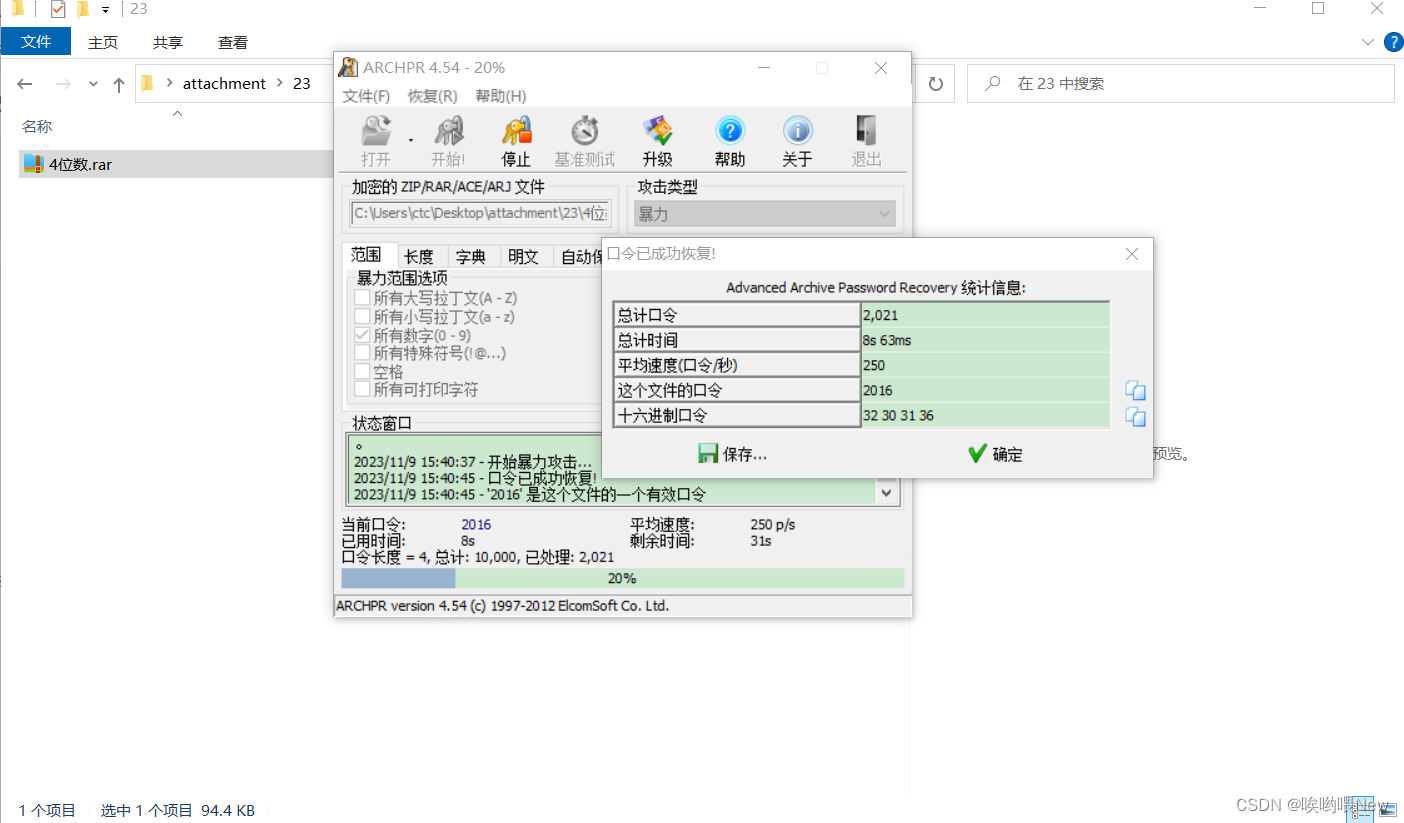1404x823 pixels.
Task: Click the 20% progress bar
Action: click(x=622, y=578)
